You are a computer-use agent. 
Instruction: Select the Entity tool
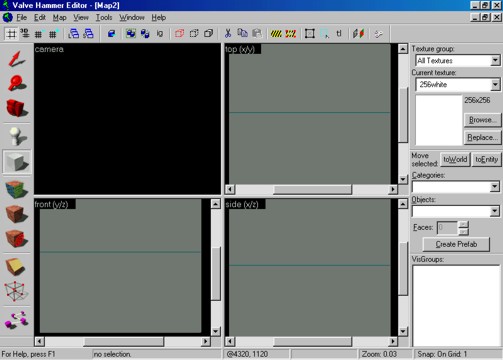tap(17, 136)
